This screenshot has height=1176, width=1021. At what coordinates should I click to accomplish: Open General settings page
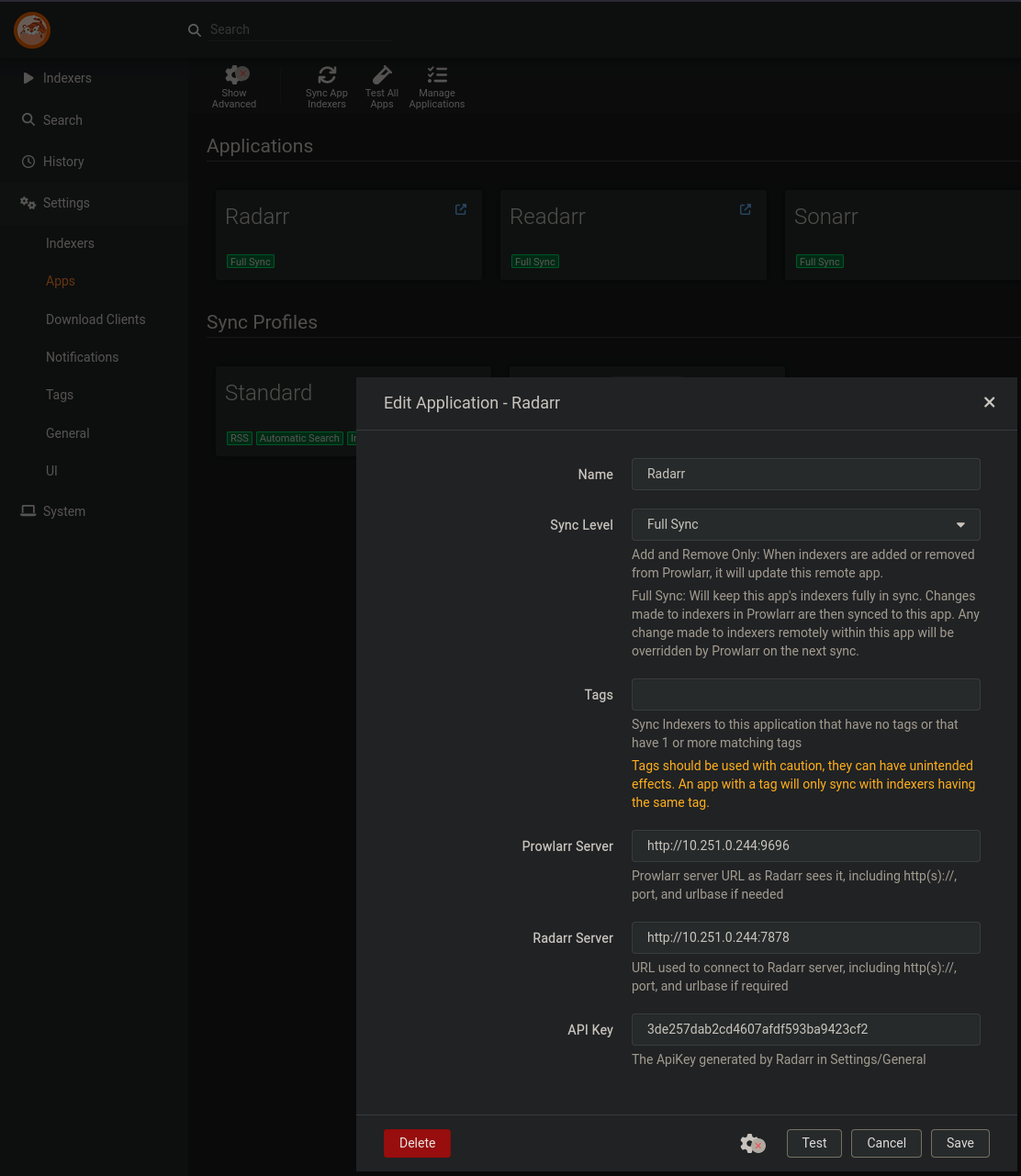pyautogui.click(x=68, y=433)
